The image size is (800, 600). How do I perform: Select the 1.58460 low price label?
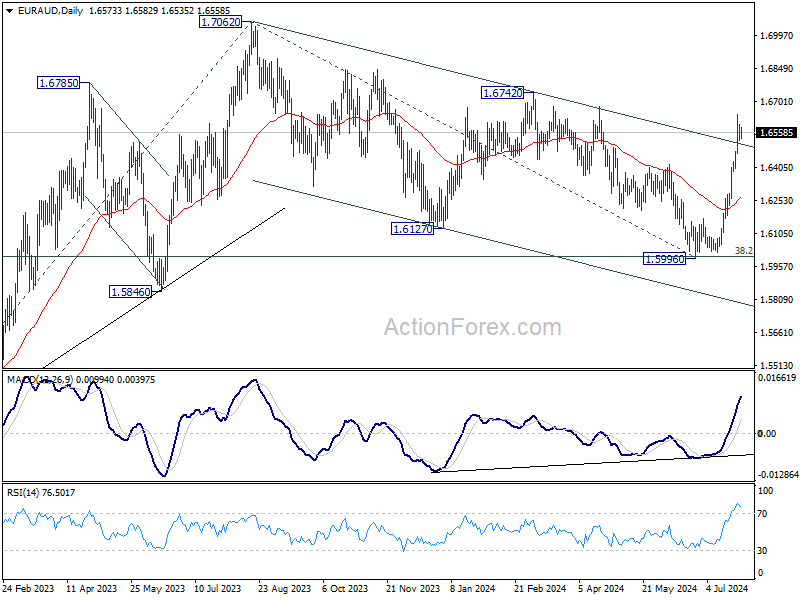click(131, 292)
